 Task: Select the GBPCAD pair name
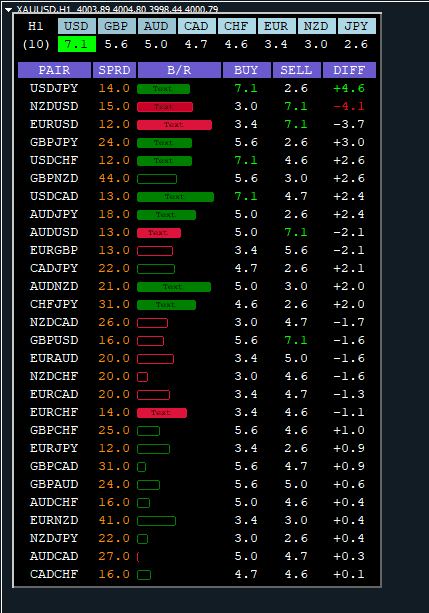coord(54,466)
